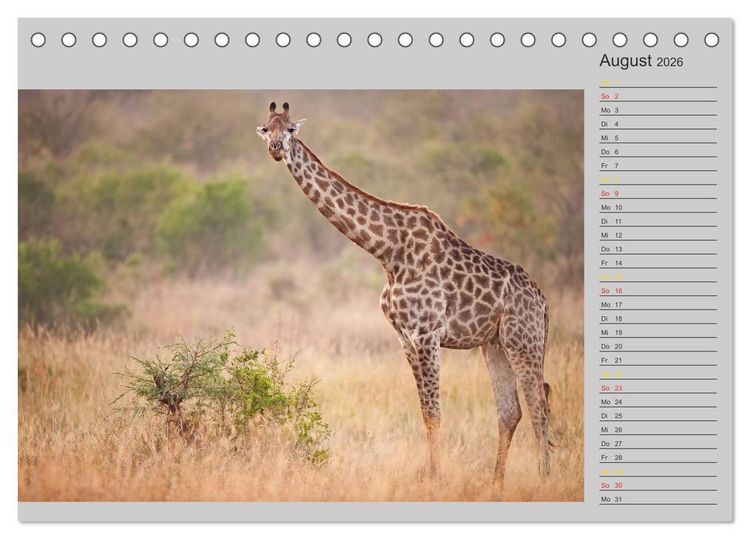This screenshot has width=750, height=539.
Task: Click the last spiral binding hole on the right
Action: [x=711, y=40]
